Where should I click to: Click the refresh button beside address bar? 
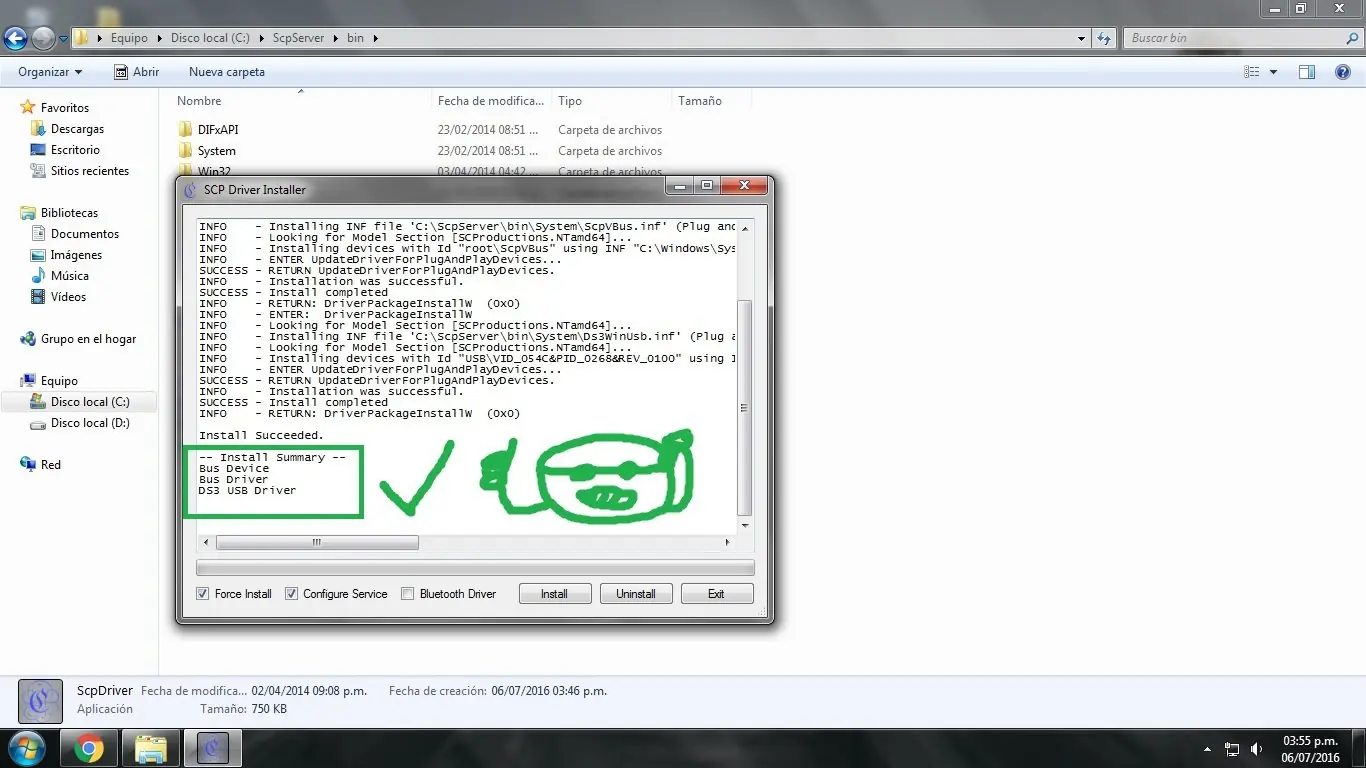[x=1104, y=38]
